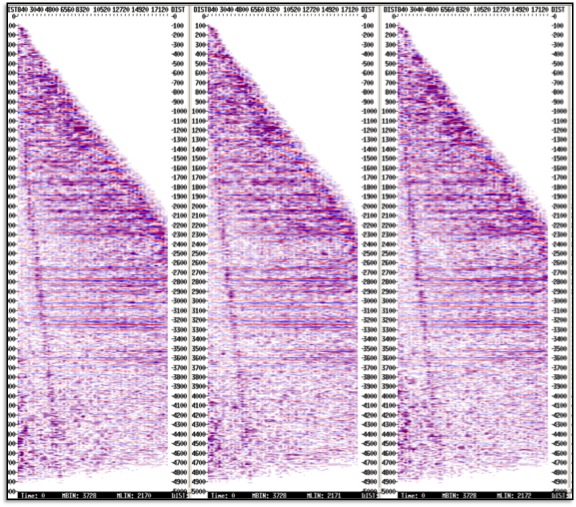Click the 4800 offset label above the MLIN 2170 panel
This screenshot has height=507, width=576.
pyautogui.click(x=52, y=10)
